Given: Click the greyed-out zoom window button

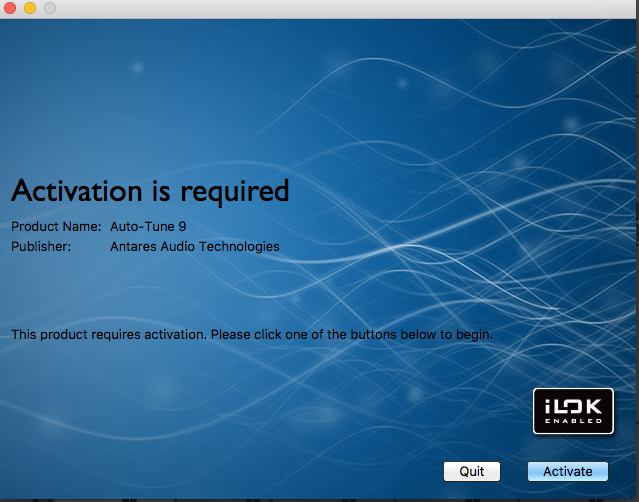Looking at the screenshot, I should (49, 8).
